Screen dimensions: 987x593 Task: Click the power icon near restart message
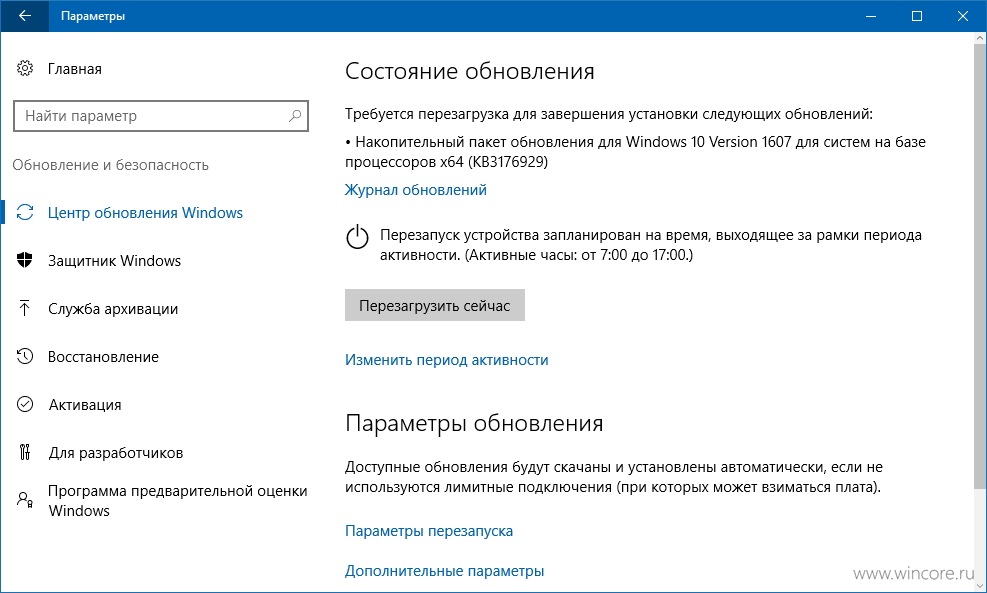coord(357,237)
